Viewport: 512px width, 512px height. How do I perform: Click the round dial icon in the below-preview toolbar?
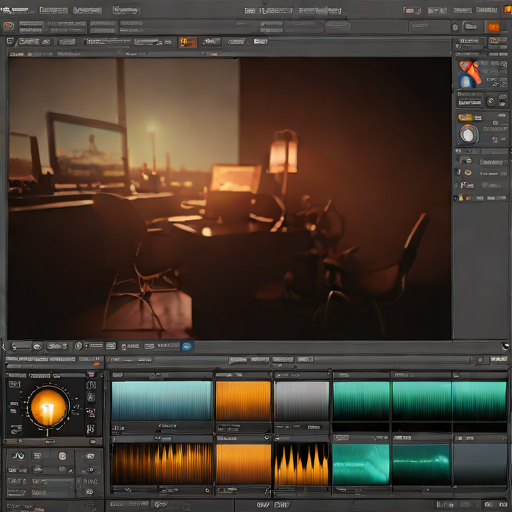78,346
